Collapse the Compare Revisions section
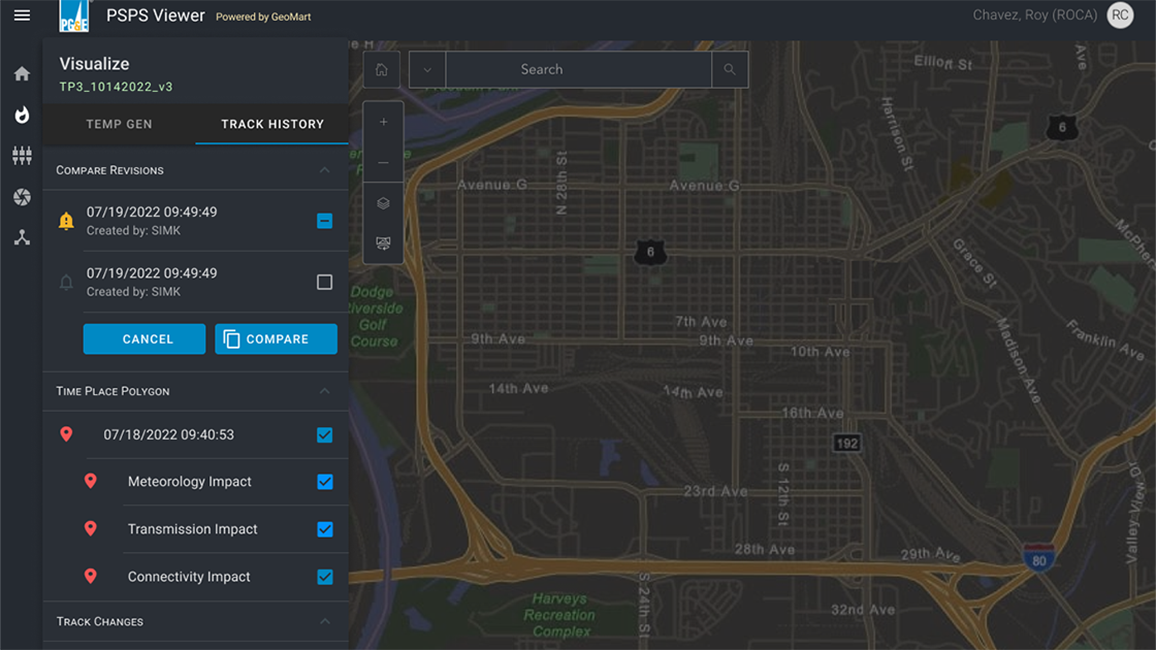Viewport: 1156px width, 650px height. click(x=325, y=170)
